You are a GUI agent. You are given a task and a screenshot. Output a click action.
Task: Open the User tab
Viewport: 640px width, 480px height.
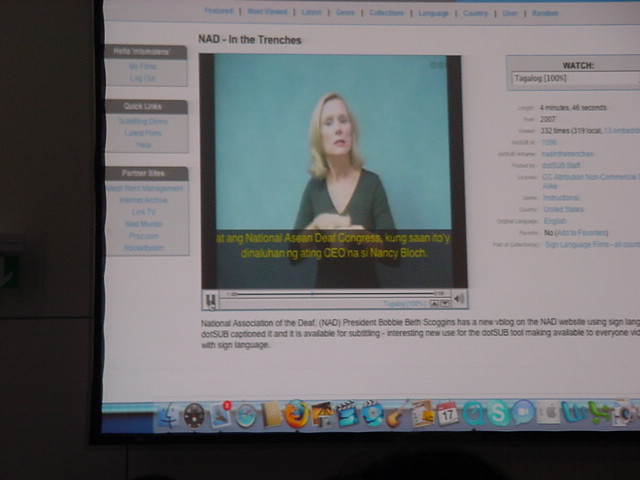[510, 13]
